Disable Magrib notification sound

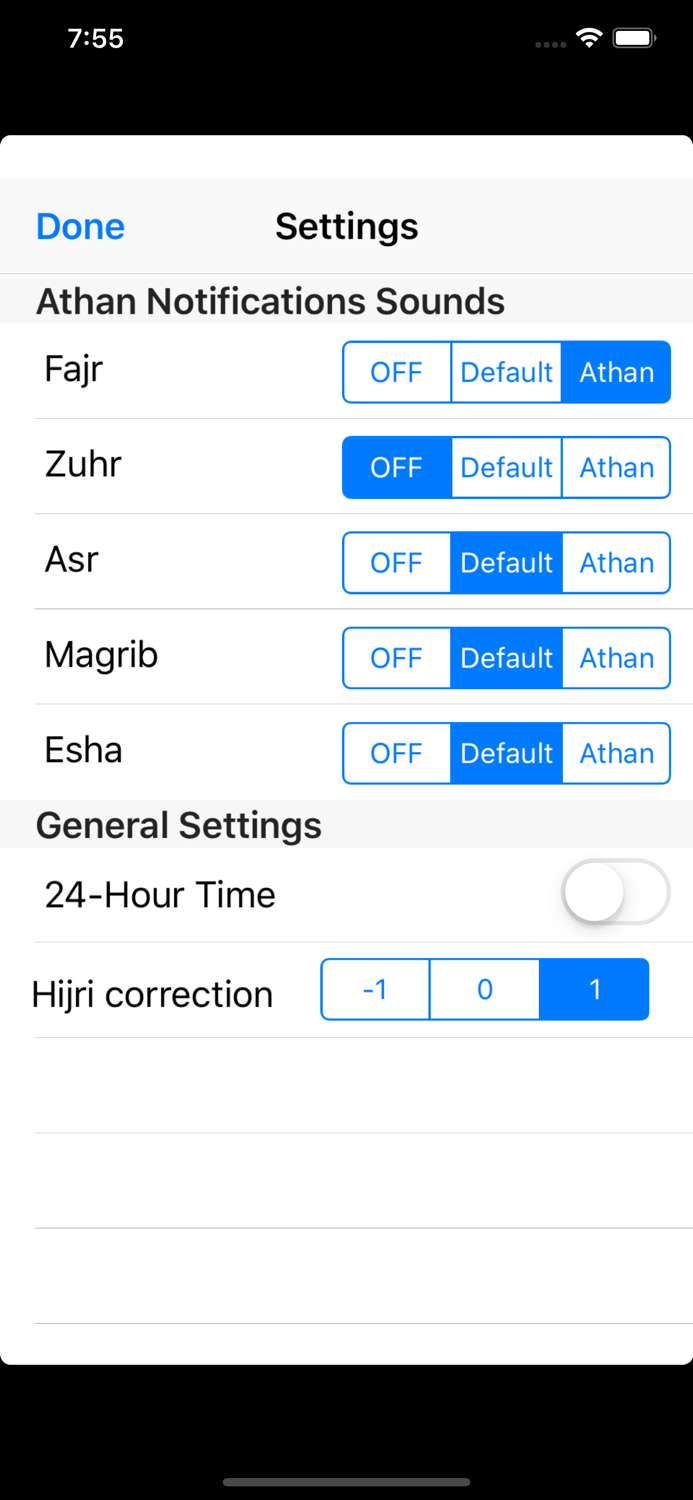click(x=396, y=658)
